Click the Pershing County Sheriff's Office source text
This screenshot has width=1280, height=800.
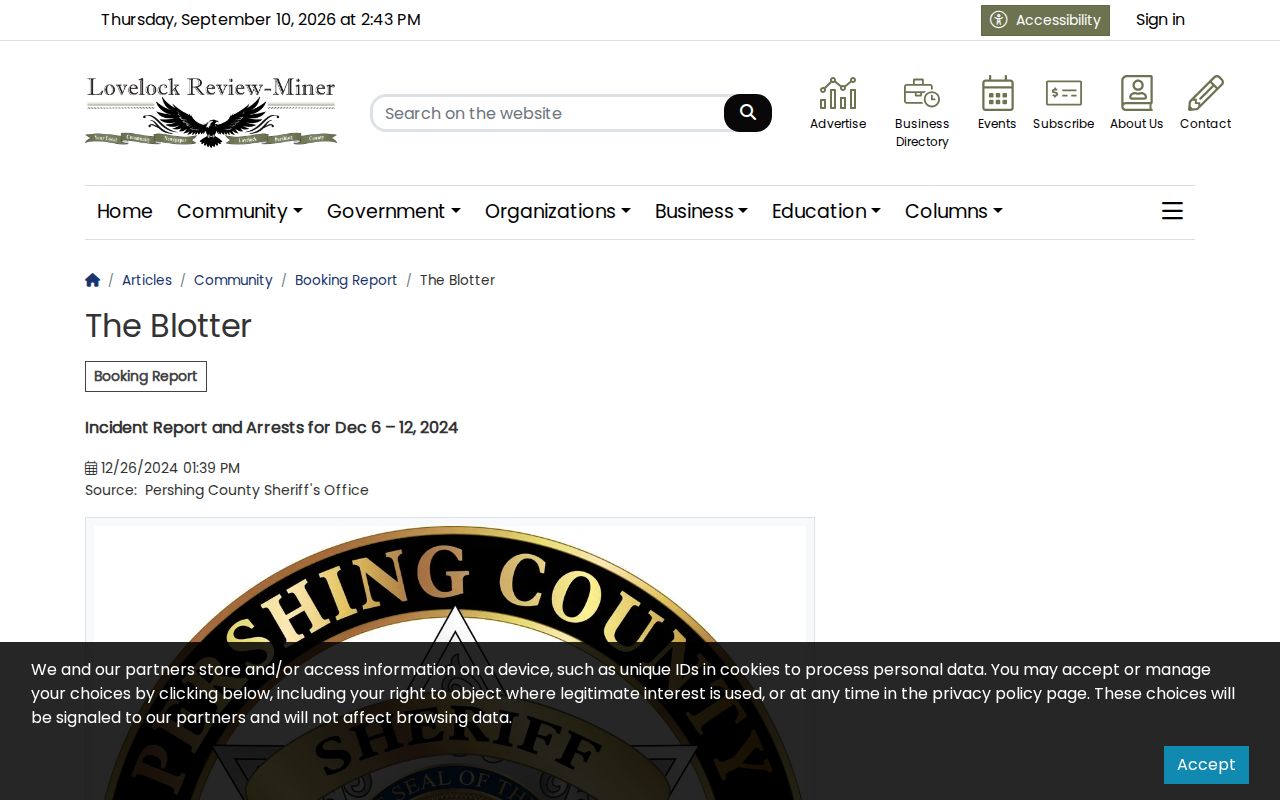(257, 490)
